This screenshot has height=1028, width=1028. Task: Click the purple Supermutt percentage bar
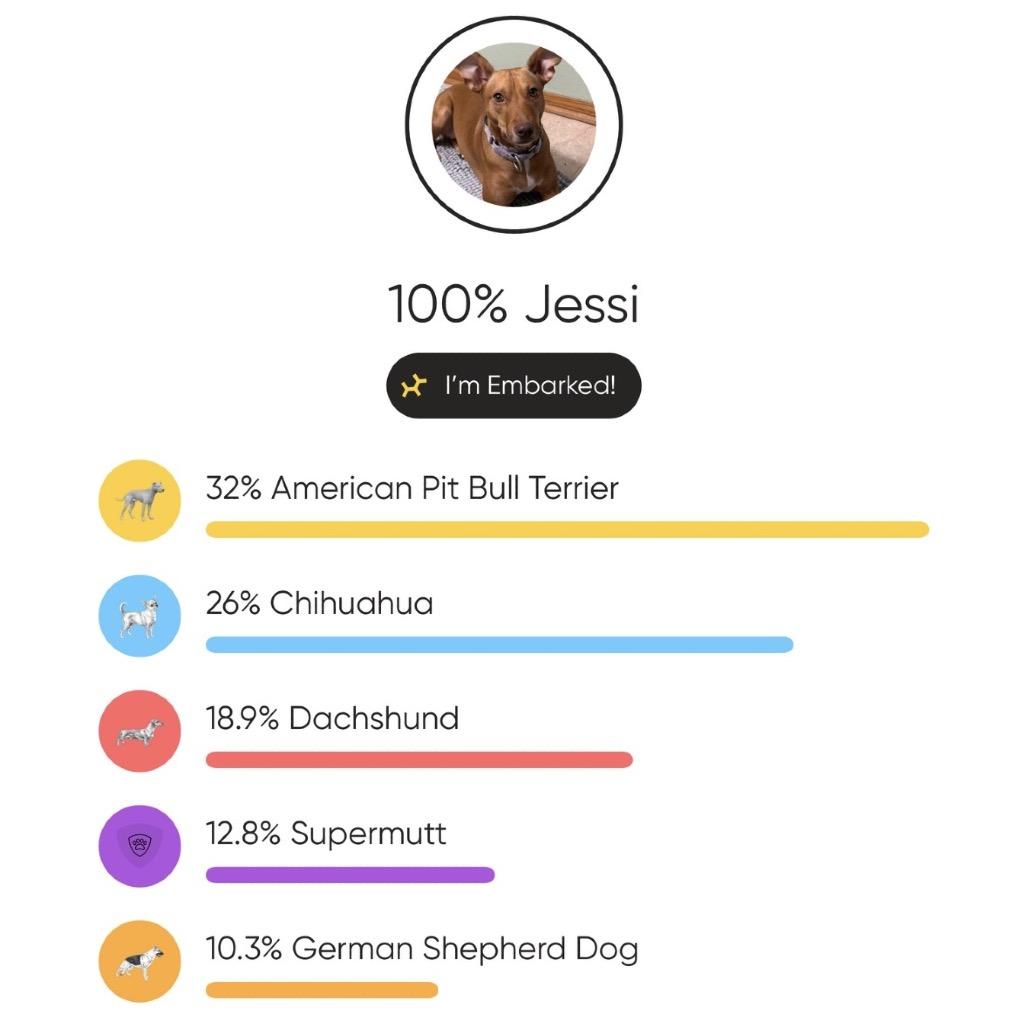350,875
